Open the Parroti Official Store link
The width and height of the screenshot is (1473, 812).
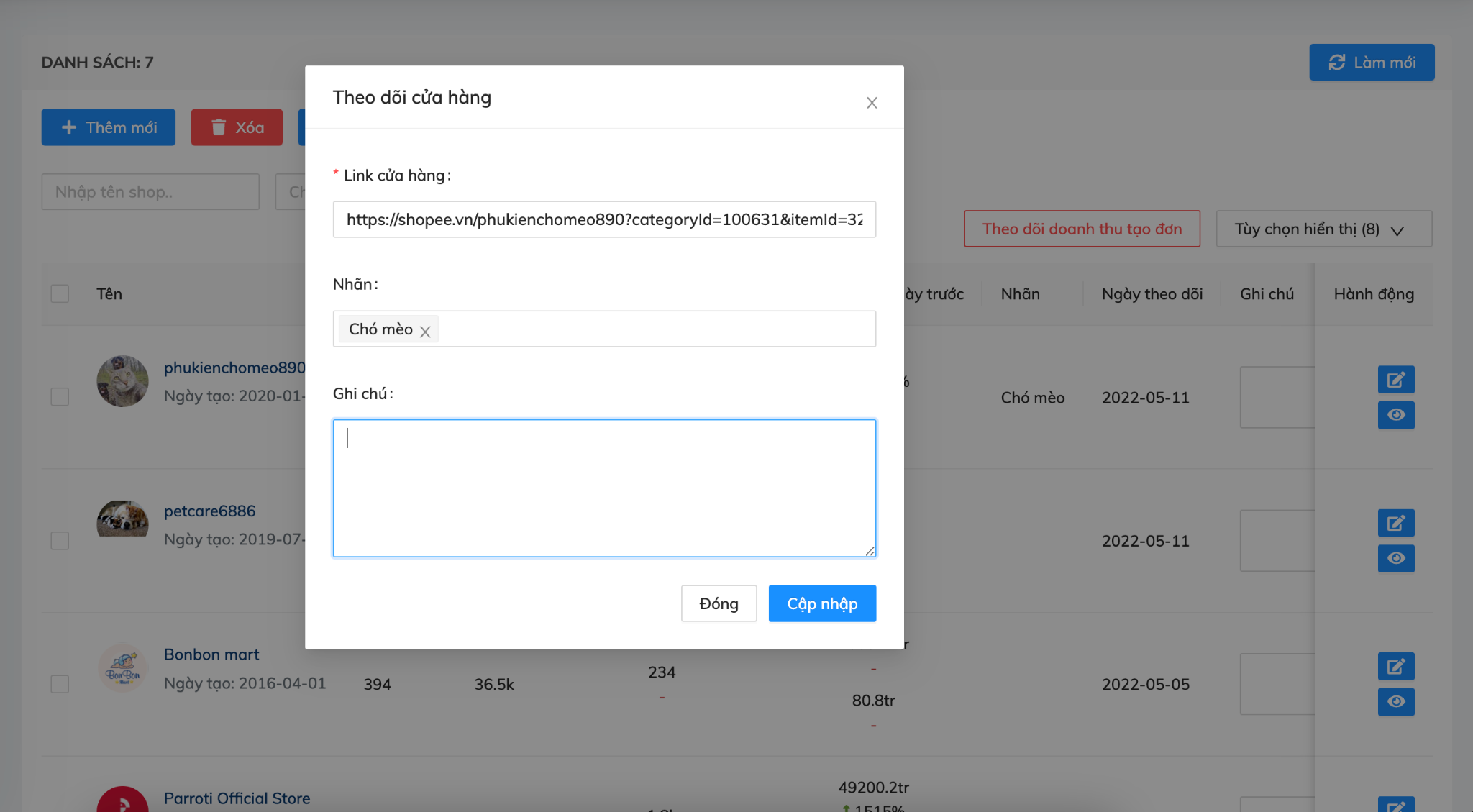(x=237, y=798)
